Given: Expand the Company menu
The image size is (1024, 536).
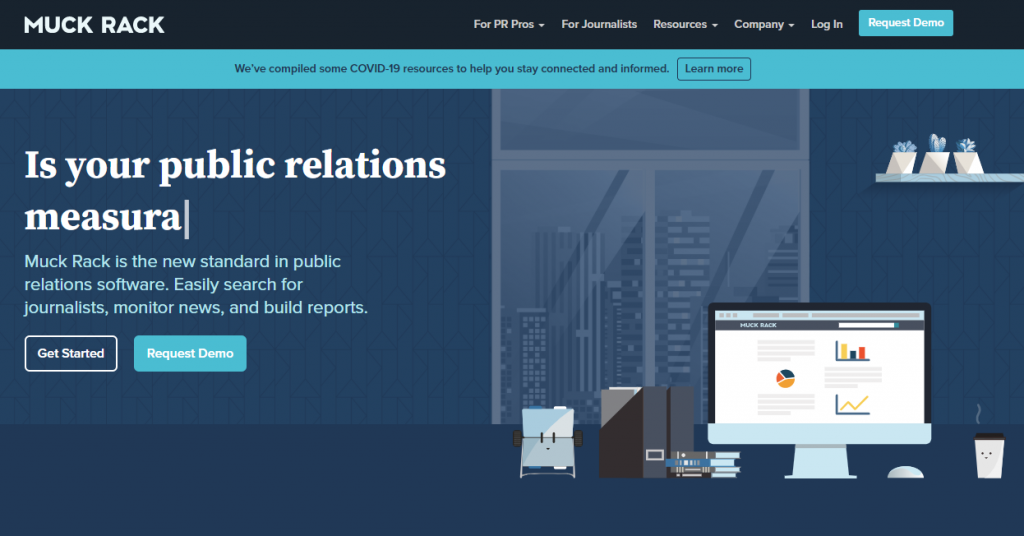Looking at the screenshot, I should pyautogui.click(x=764, y=24).
